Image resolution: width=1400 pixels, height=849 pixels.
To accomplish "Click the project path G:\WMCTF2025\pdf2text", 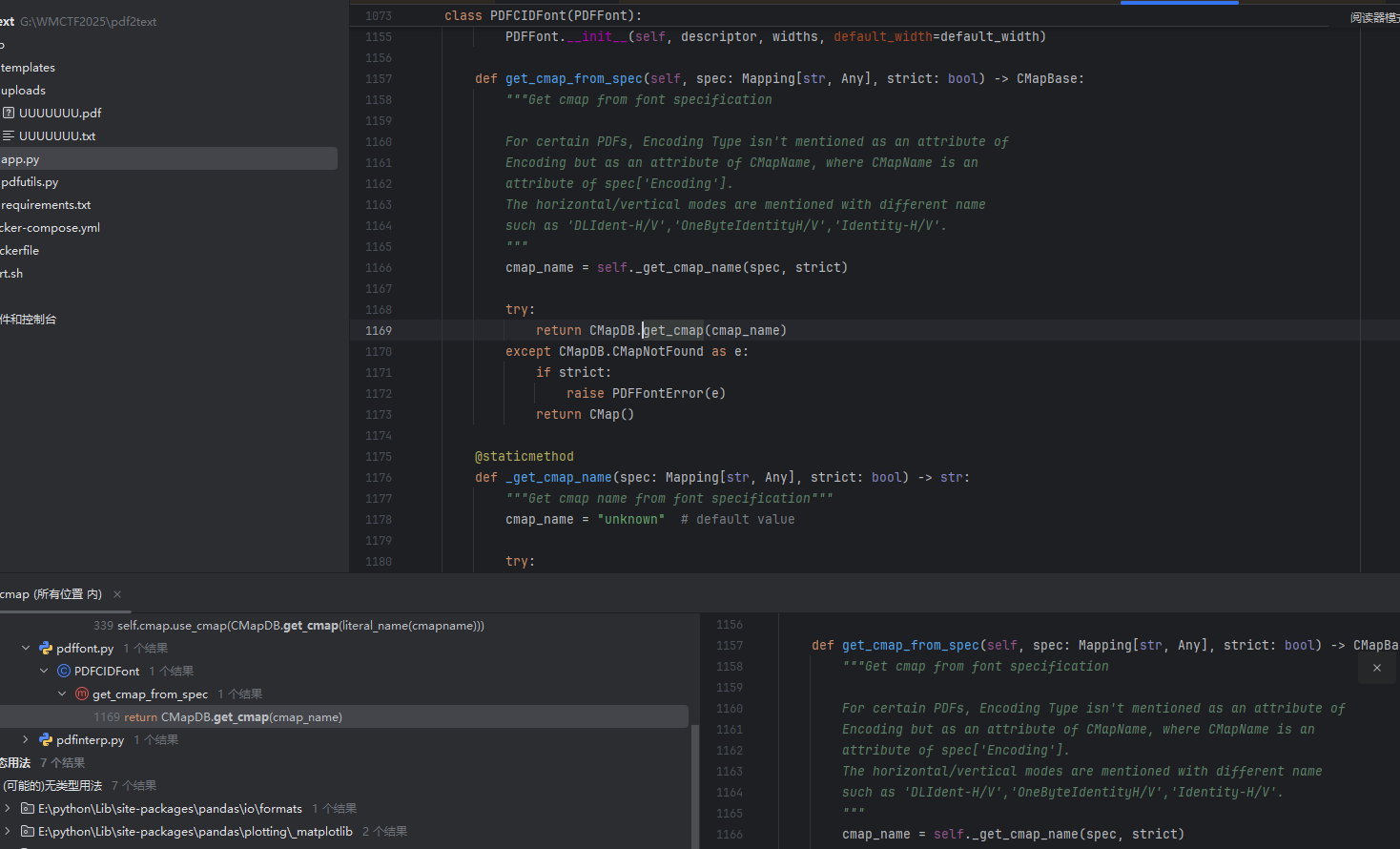I will pos(88,21).
